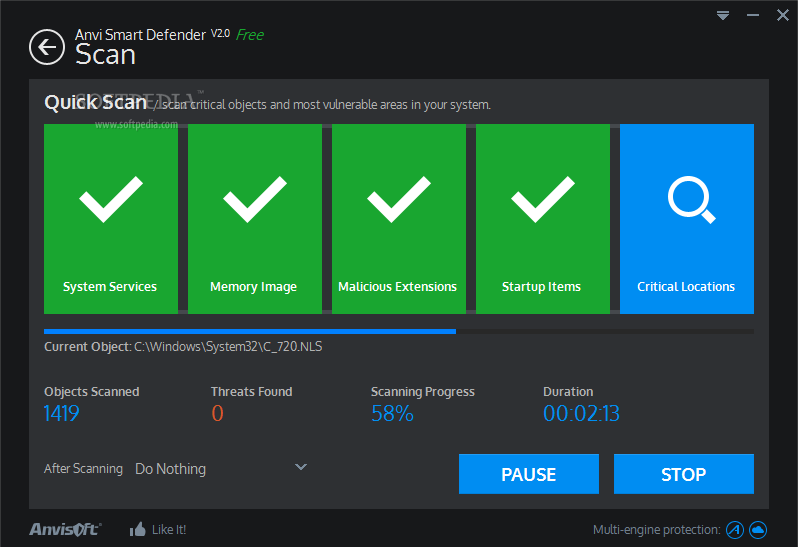
Task: Click the 'Multi-engine protection:' label
Action: [657, 530]
